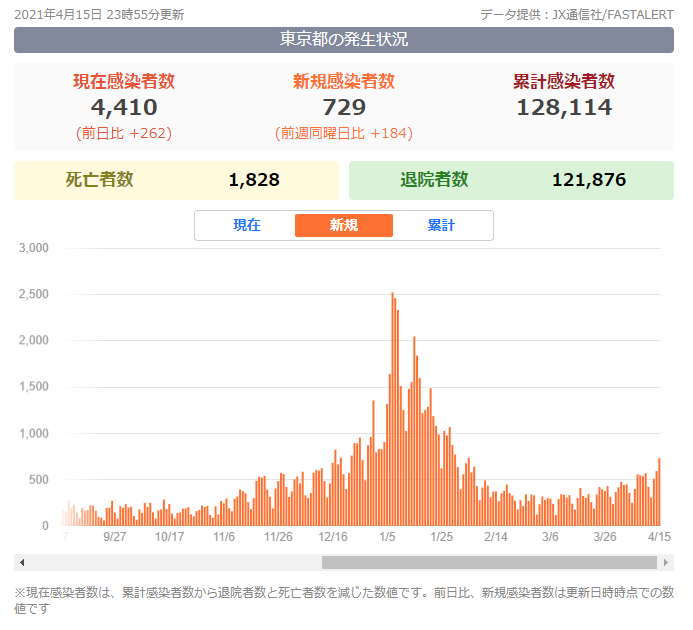Click the scrollbar left arrow

(22, 562)
